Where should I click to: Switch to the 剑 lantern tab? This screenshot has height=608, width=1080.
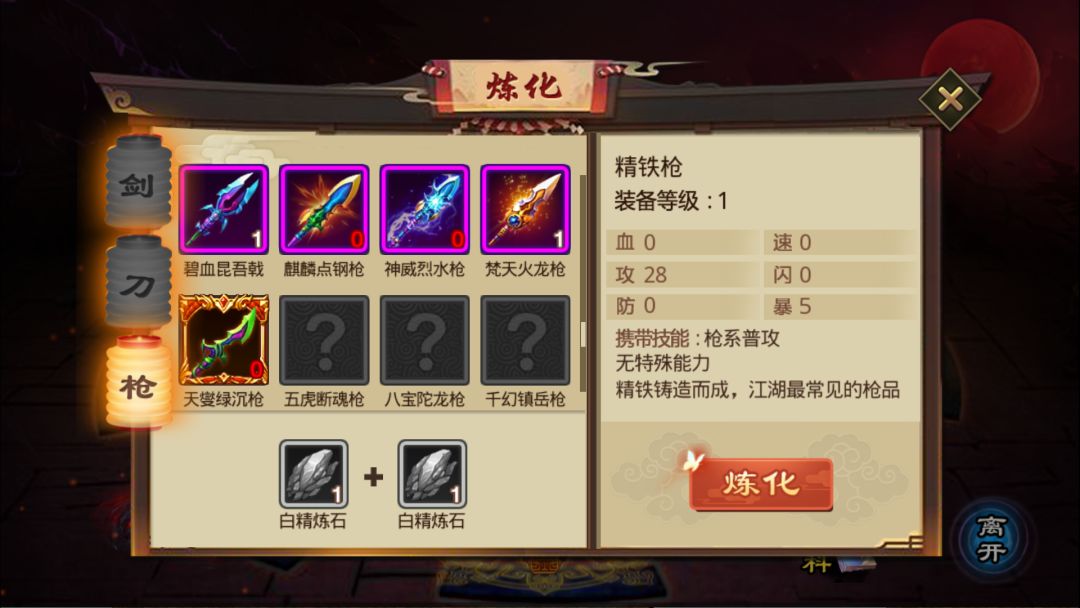click(138, 182)
